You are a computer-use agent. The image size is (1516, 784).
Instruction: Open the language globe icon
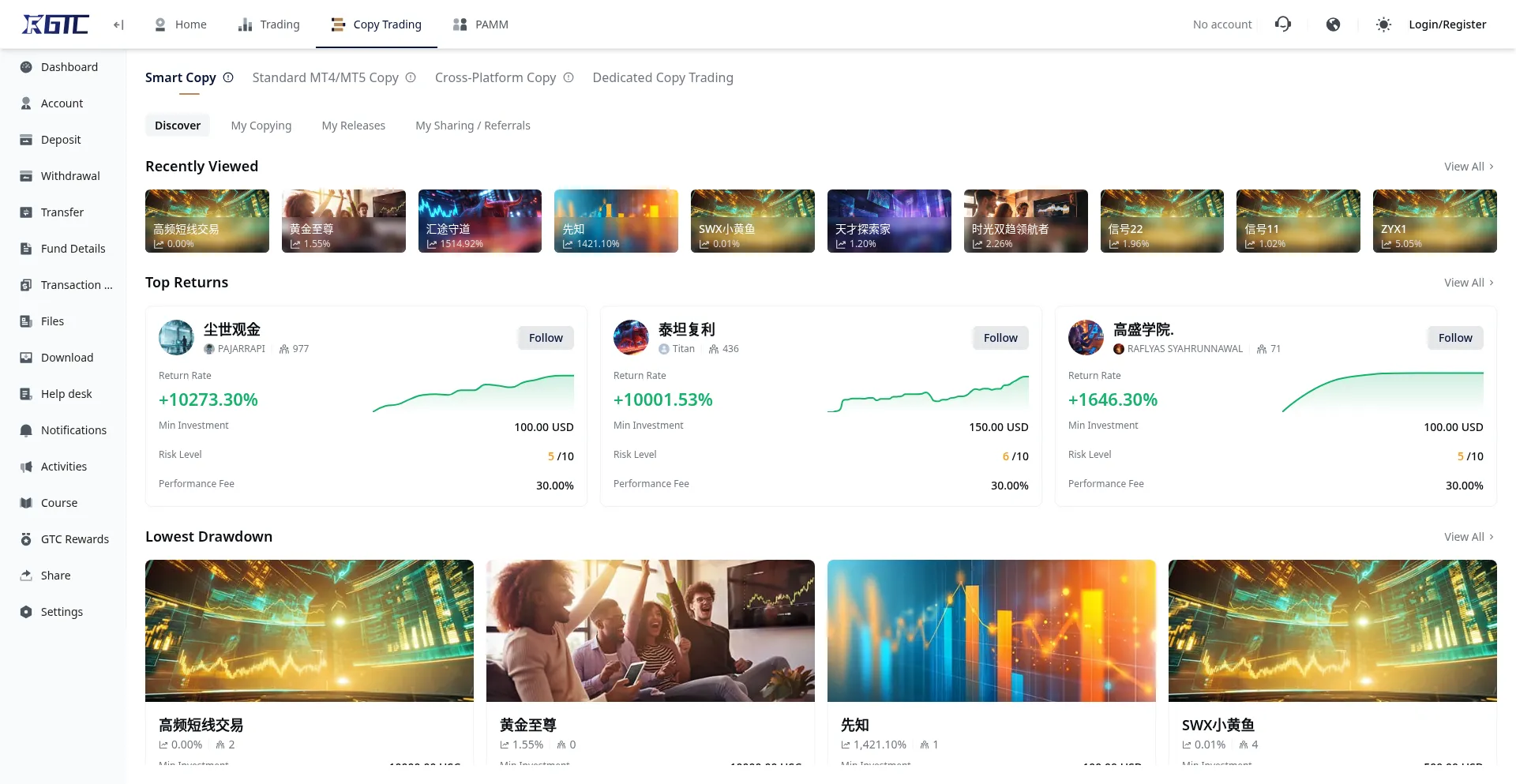[x=1333, y=24]
